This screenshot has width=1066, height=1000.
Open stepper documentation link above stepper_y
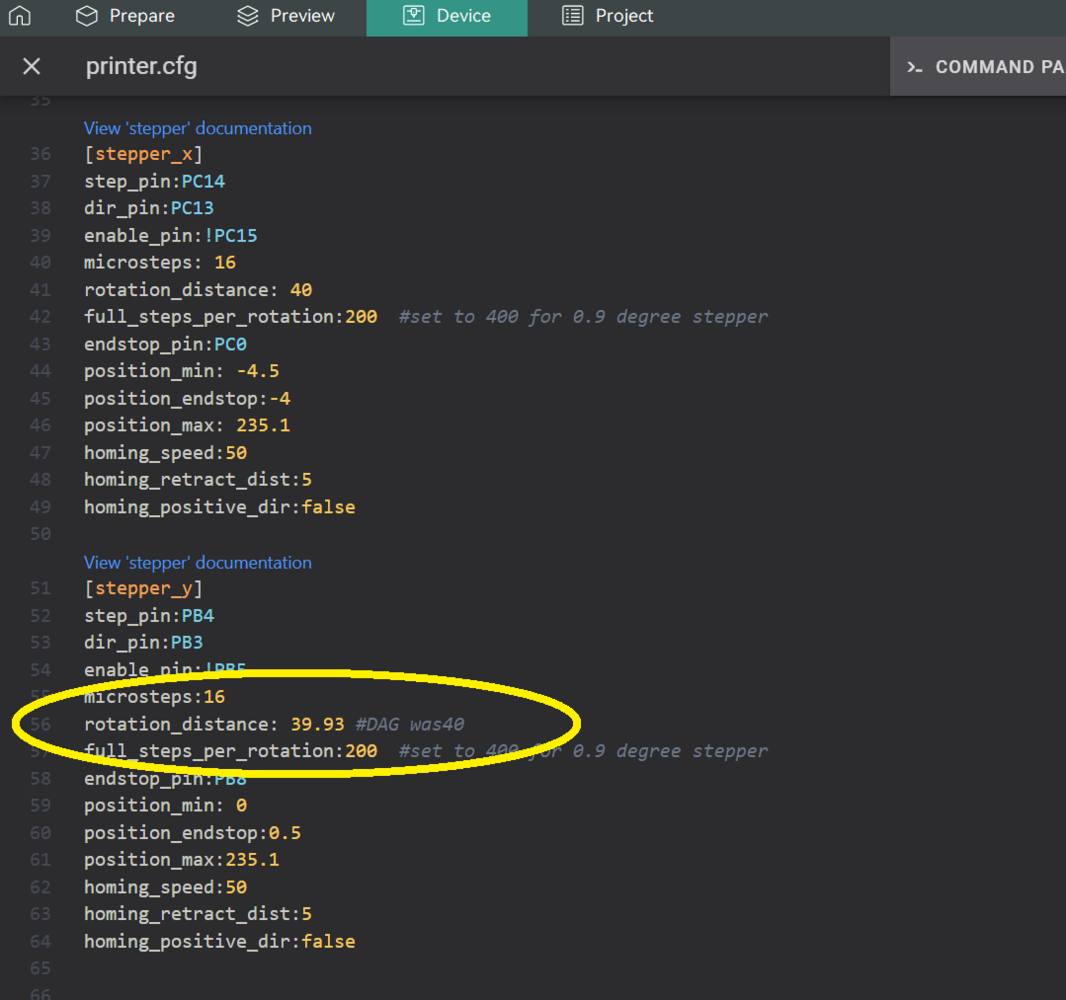(197, 562)
